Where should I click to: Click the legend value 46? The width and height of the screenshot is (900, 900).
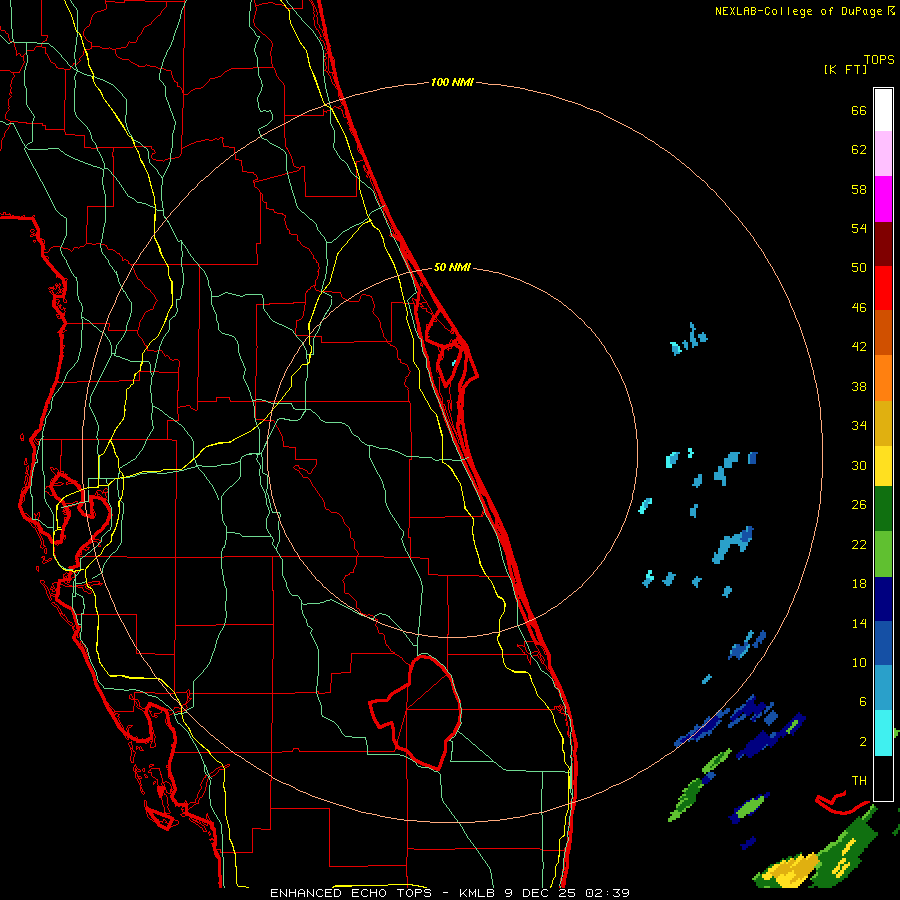pyautogui.click(x=859, y=308)
